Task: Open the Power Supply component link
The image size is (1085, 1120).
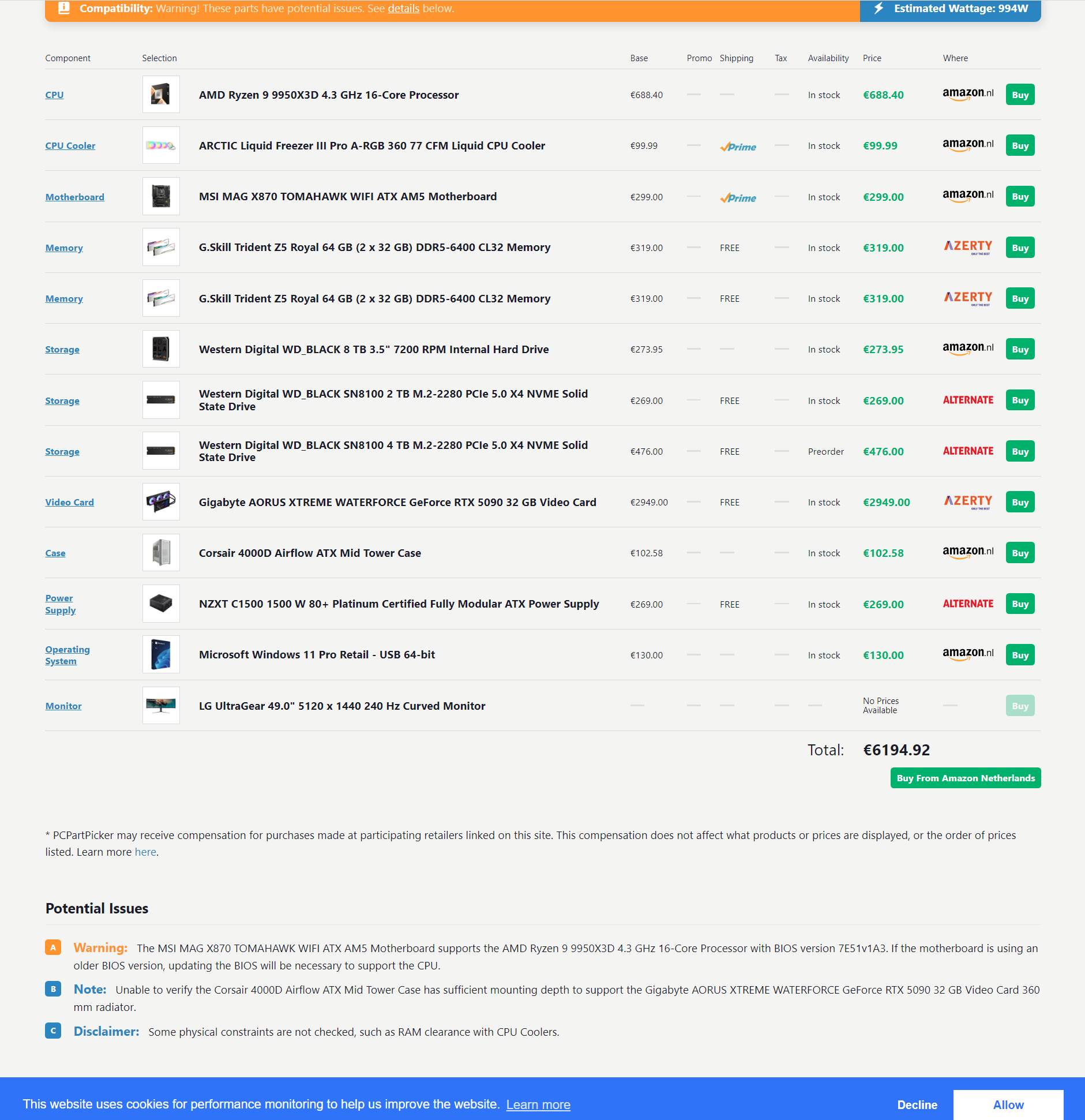Action: point(60,604)
